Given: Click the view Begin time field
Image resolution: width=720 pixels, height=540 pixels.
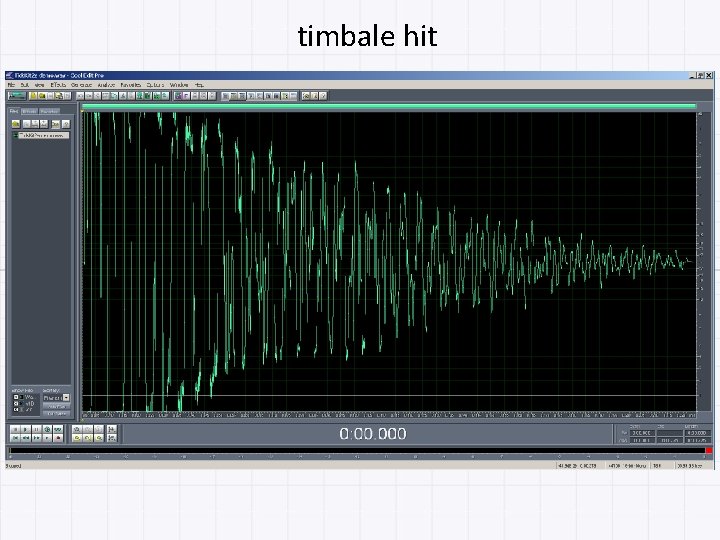Looking at the screenshot, I should pyautogui.click(x=642, y=440).
